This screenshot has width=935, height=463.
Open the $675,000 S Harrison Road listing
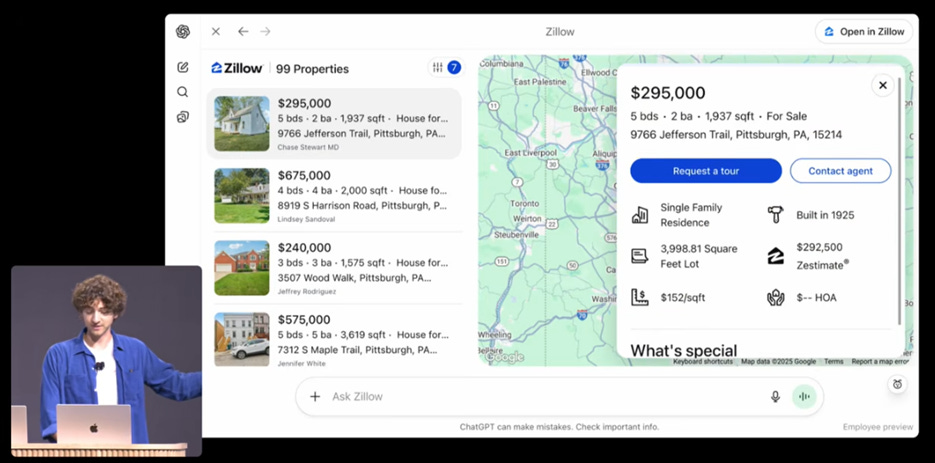(334, 196)
